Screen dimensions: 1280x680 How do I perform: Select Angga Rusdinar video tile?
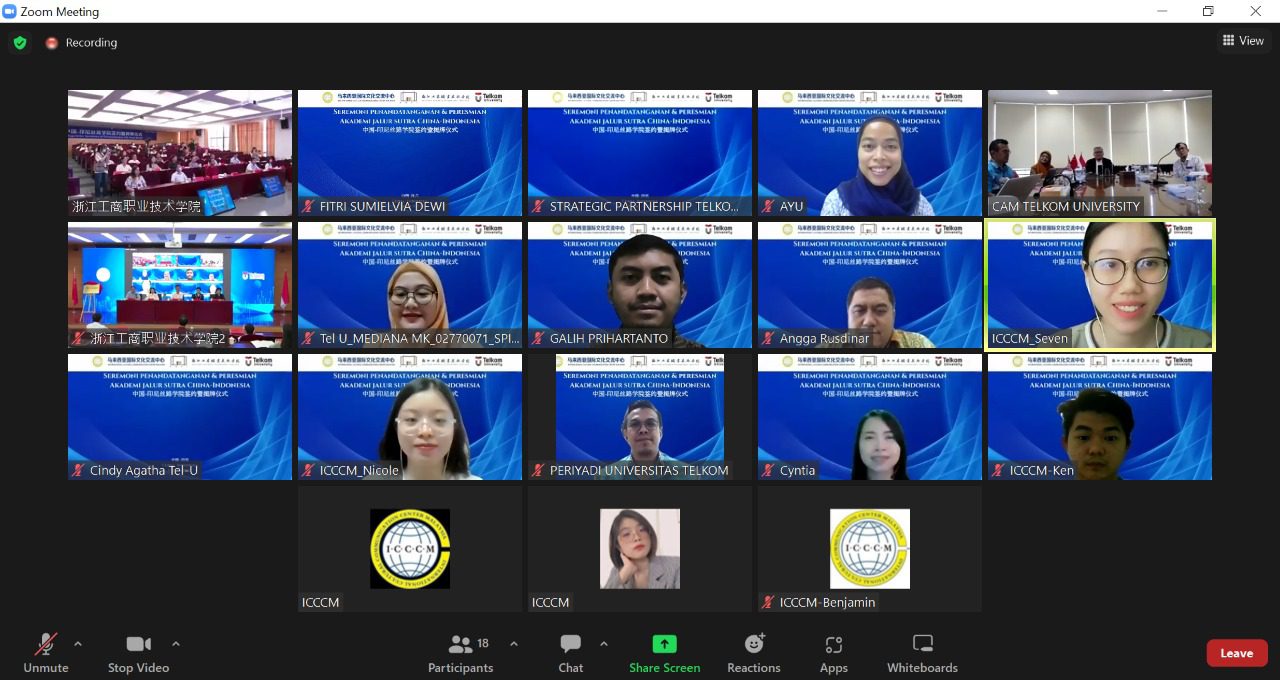coord(870,285)
